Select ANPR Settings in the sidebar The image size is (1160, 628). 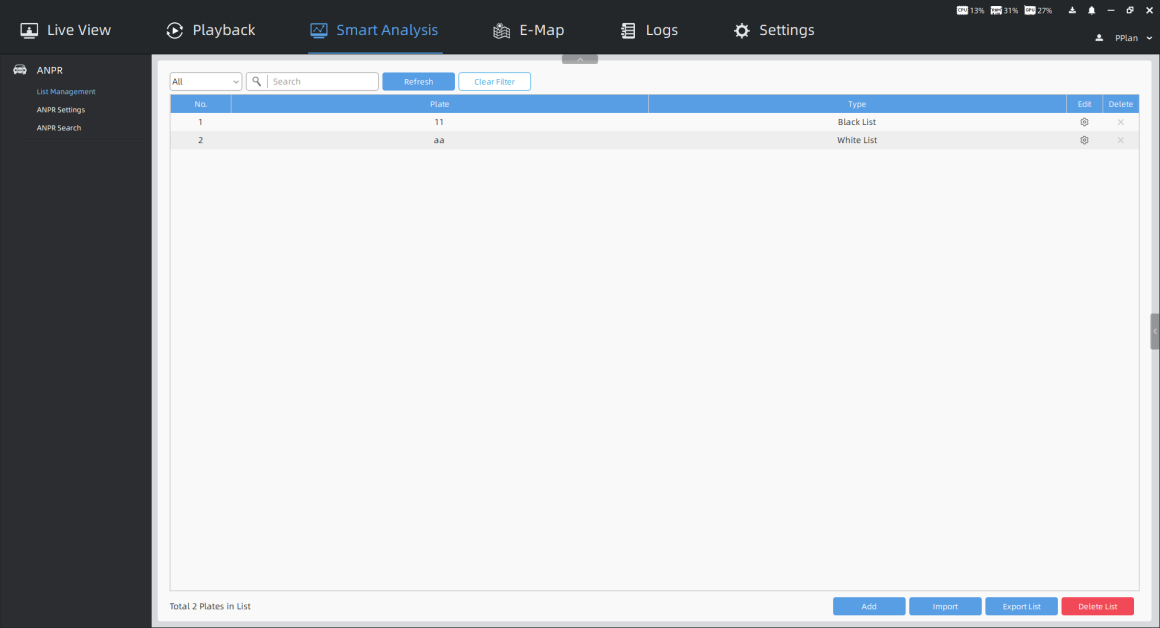(x=61, y=110)
